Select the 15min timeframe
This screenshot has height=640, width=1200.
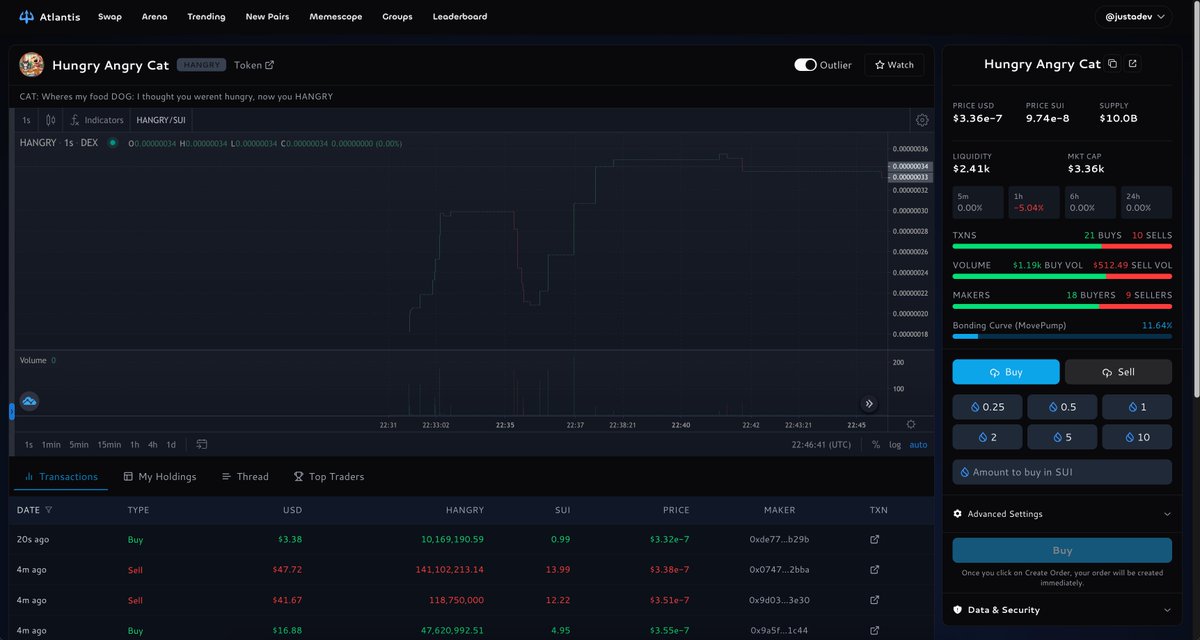tap(109, 445)
